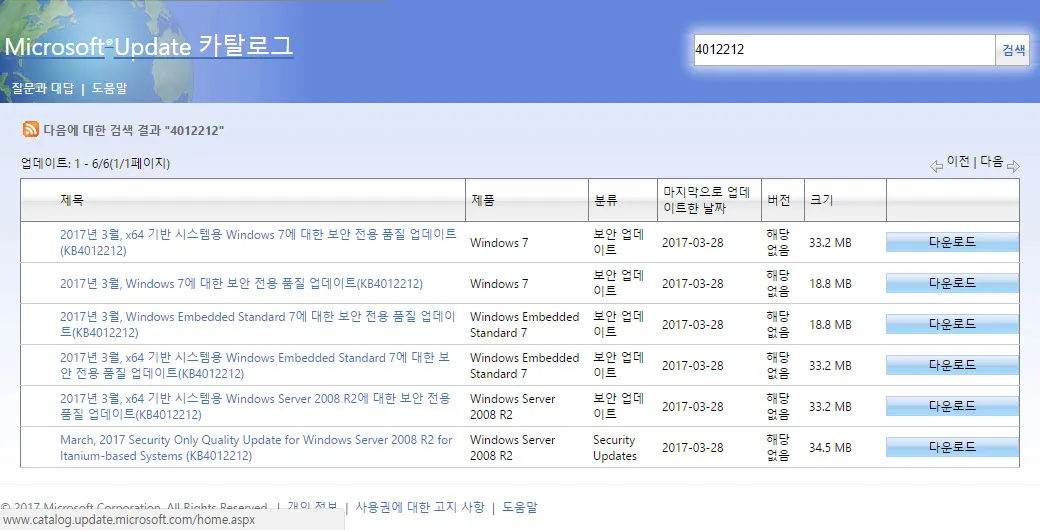
Task: Download x64 Windows 7 update
Action: (x=952, y=242)
